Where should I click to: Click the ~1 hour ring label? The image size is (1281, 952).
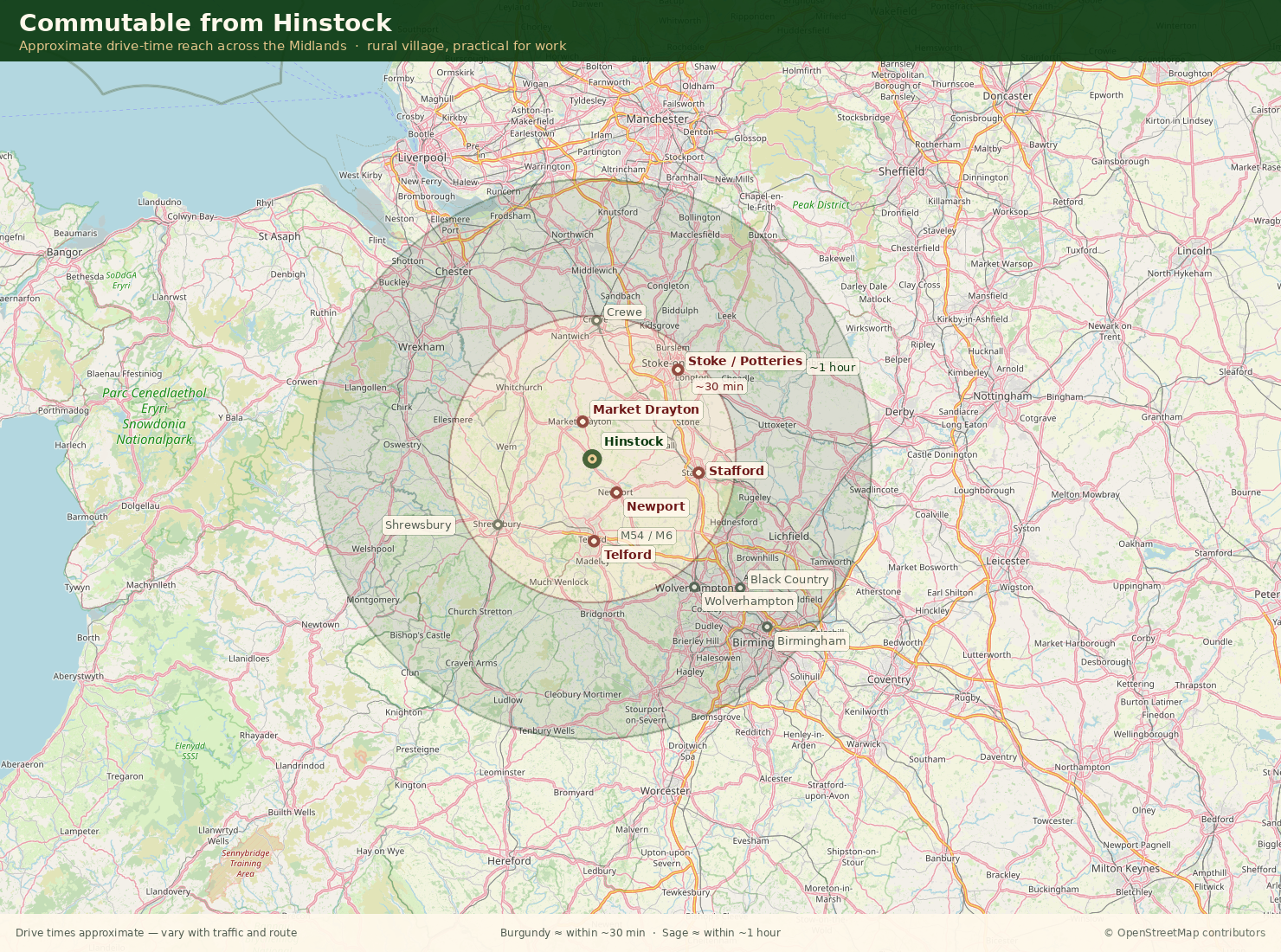[833, 367]
